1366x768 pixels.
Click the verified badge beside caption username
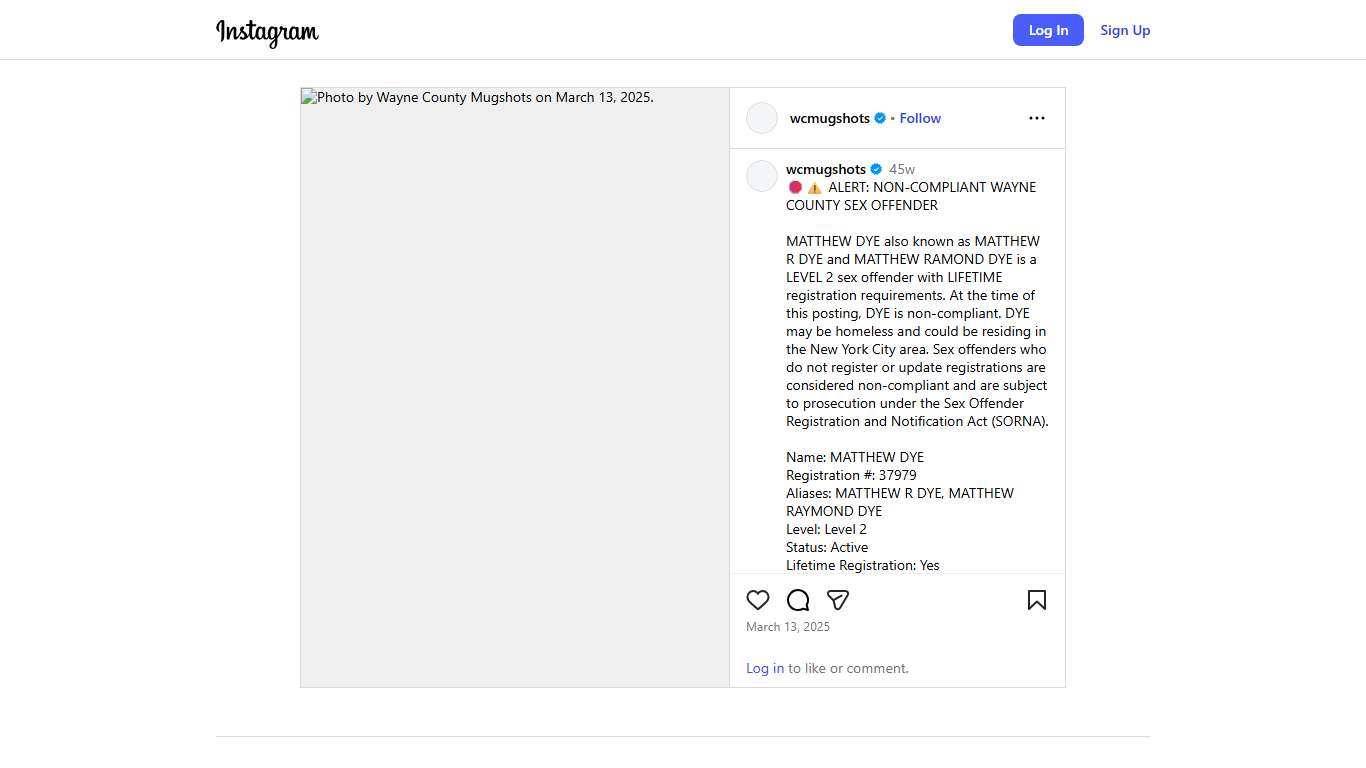[x=876, y=169]
